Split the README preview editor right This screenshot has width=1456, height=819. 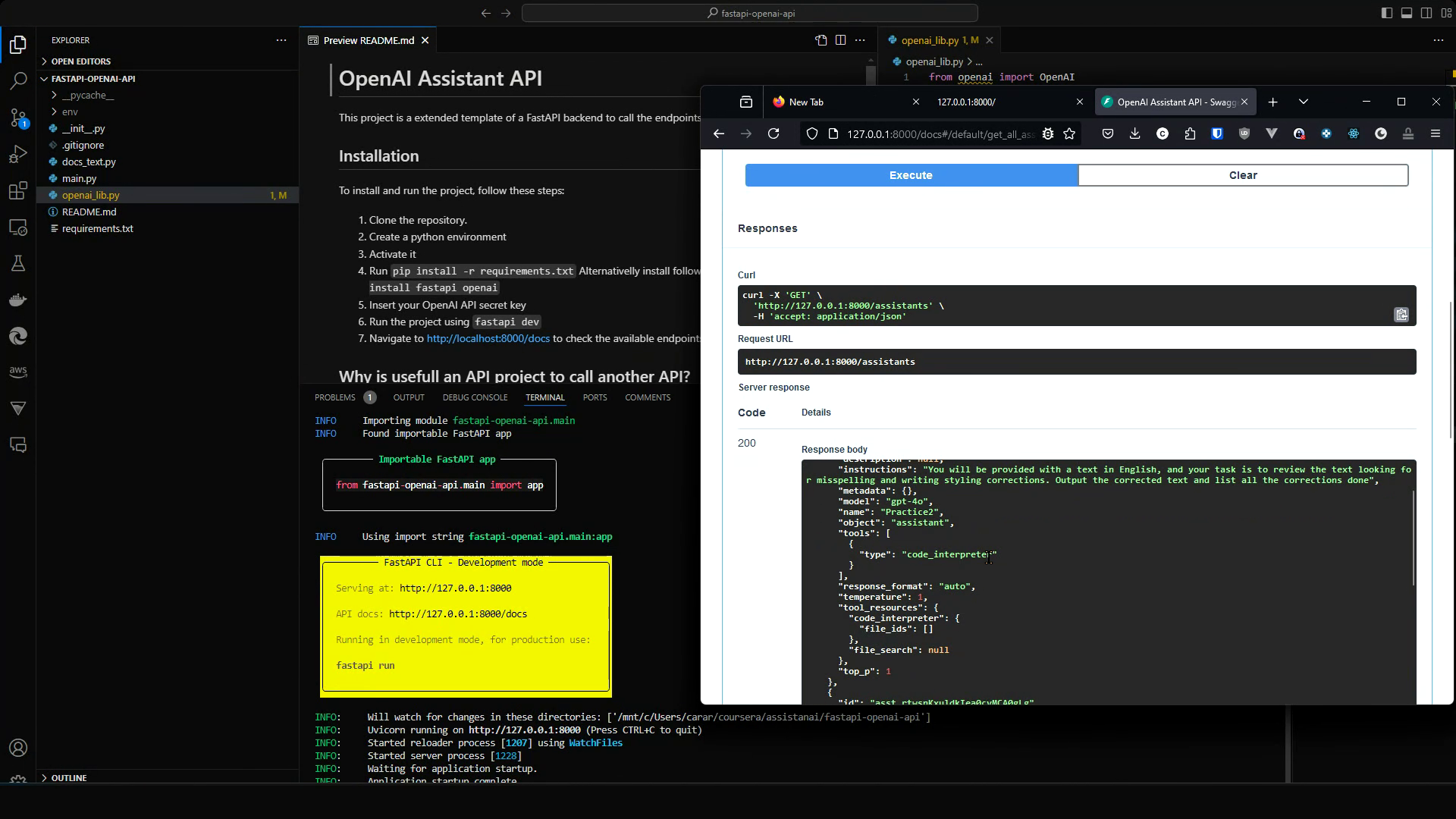tap(840, 40)
